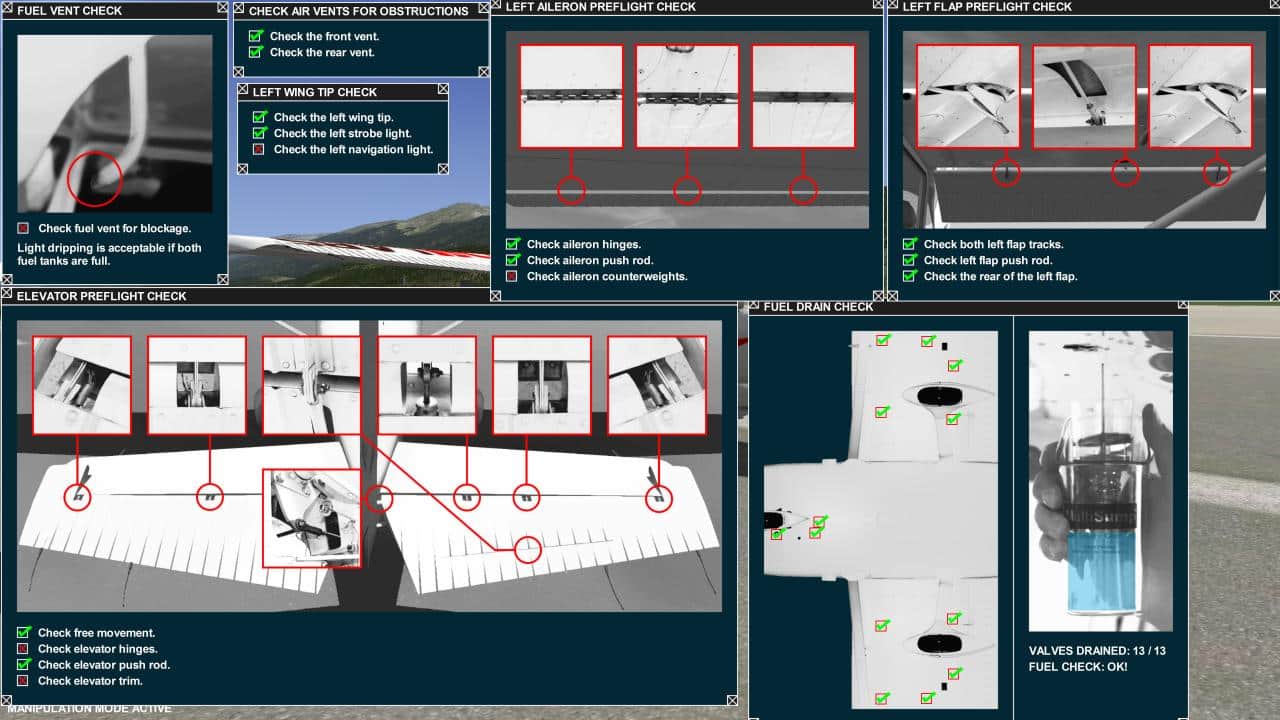Toggle Check the rear of the left flap
1280x720 pixels.
909,276
